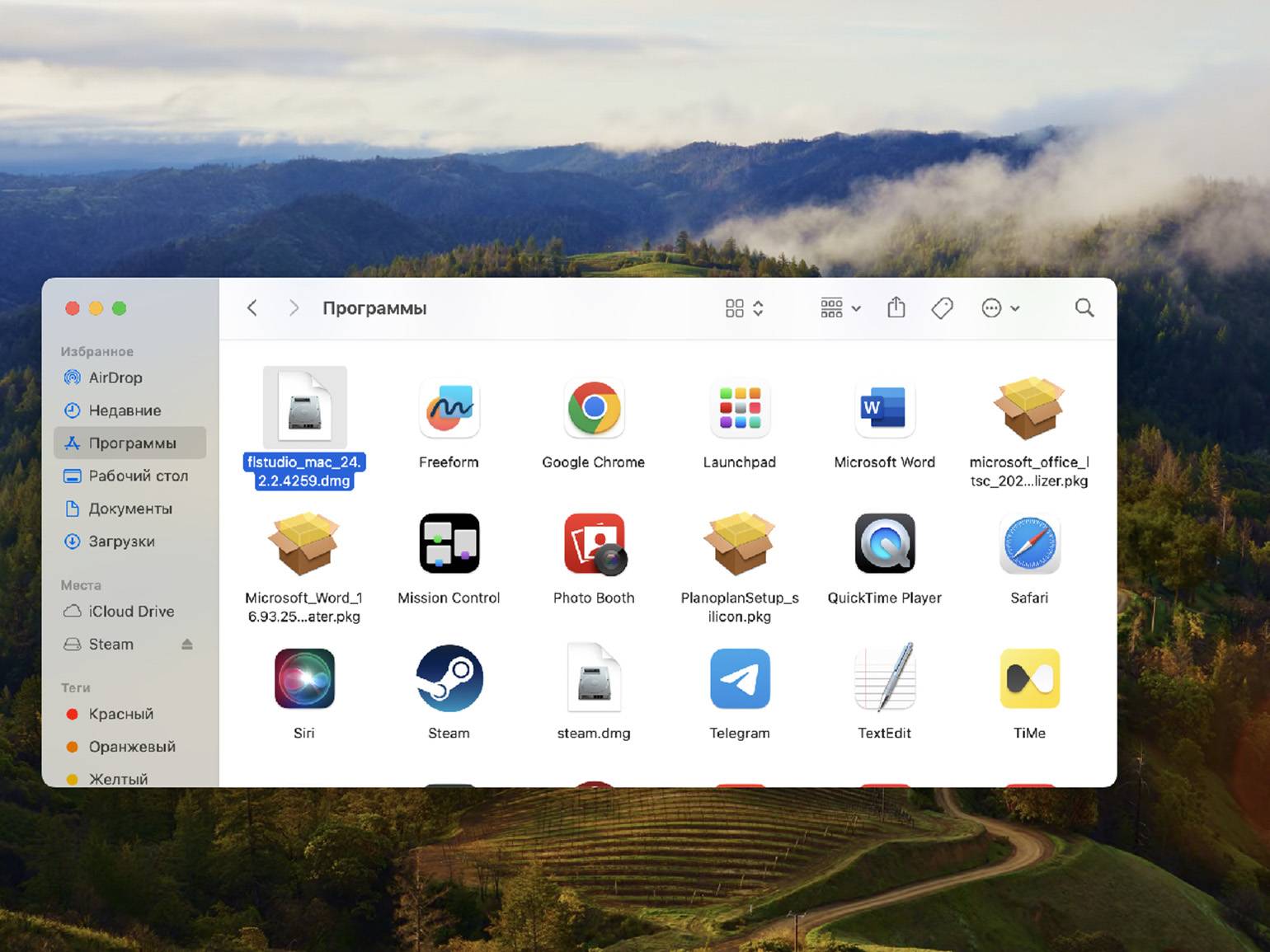Click the flstudio_mac_24.2.2.4259.dmg file name
This screenshot has width=1270, height=952.
coord(304,471)
